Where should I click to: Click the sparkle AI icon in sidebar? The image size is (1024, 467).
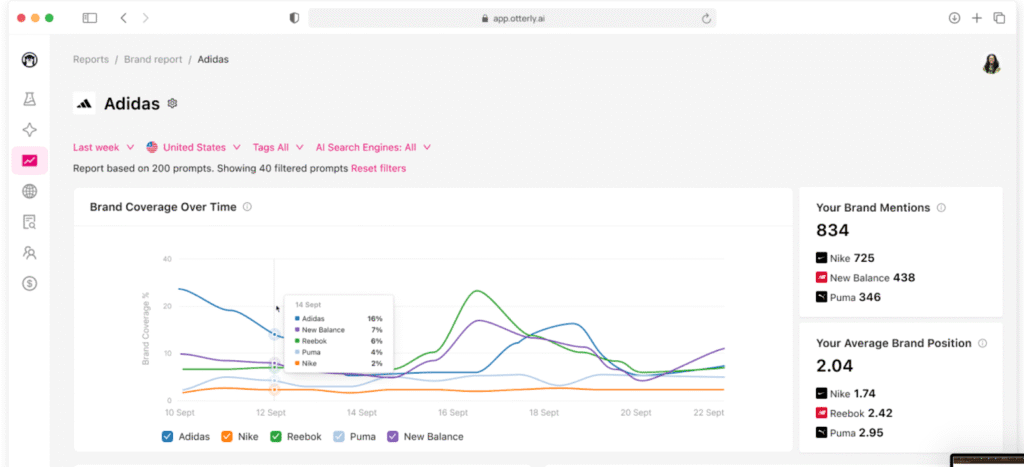point(30,130)
